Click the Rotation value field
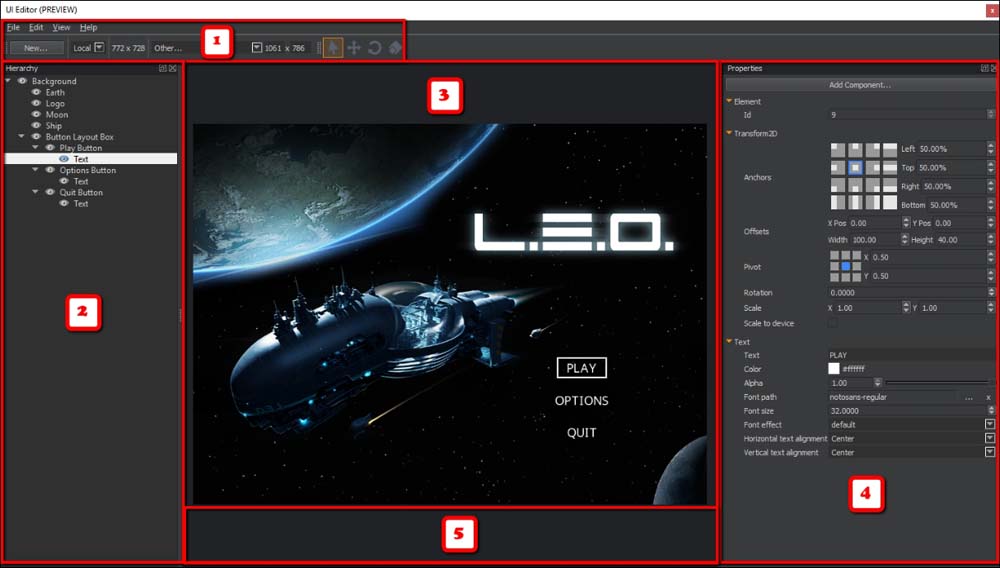The image size is (1000, 568). coord(907,293)
